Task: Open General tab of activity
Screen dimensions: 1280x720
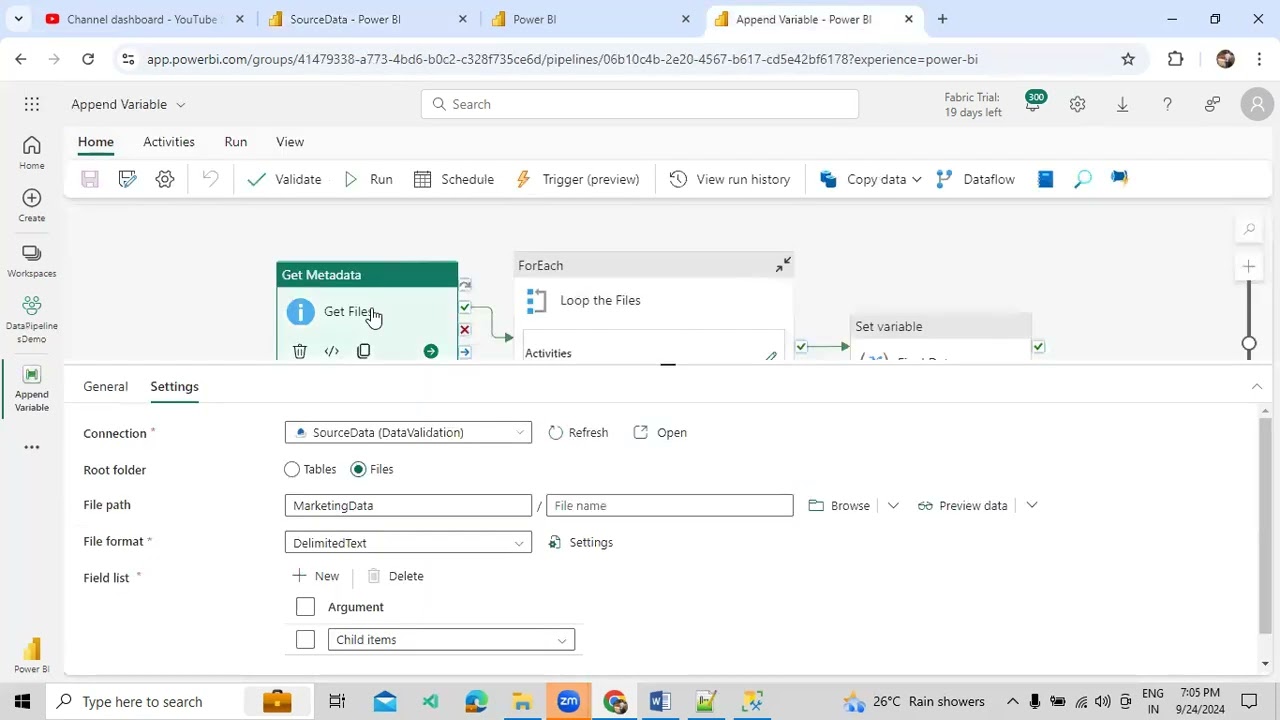Action: [x=105, y=386]
